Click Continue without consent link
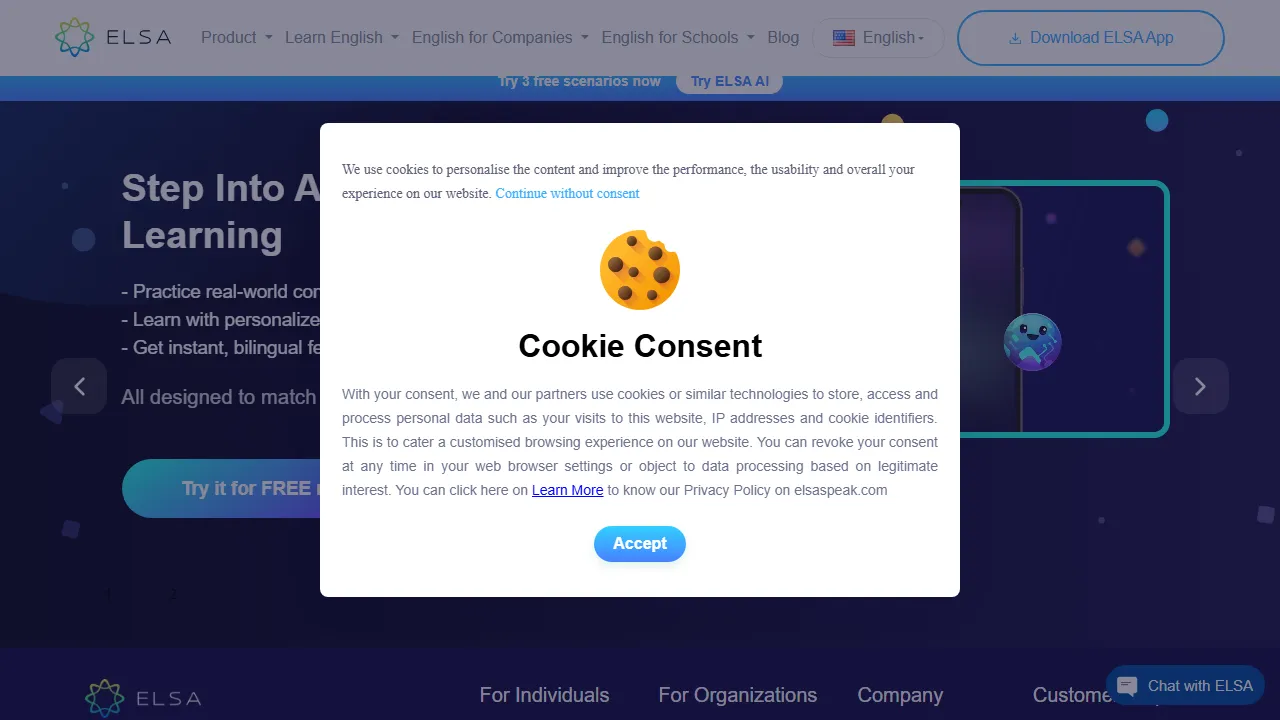The height and width of the screenshot is (720, 1280). [567, 193]
